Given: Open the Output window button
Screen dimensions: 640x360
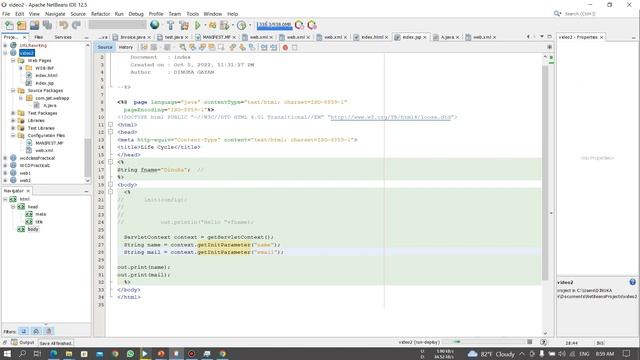Looking at the screenshot, I should pyautogui.click(x=23, y=343).
